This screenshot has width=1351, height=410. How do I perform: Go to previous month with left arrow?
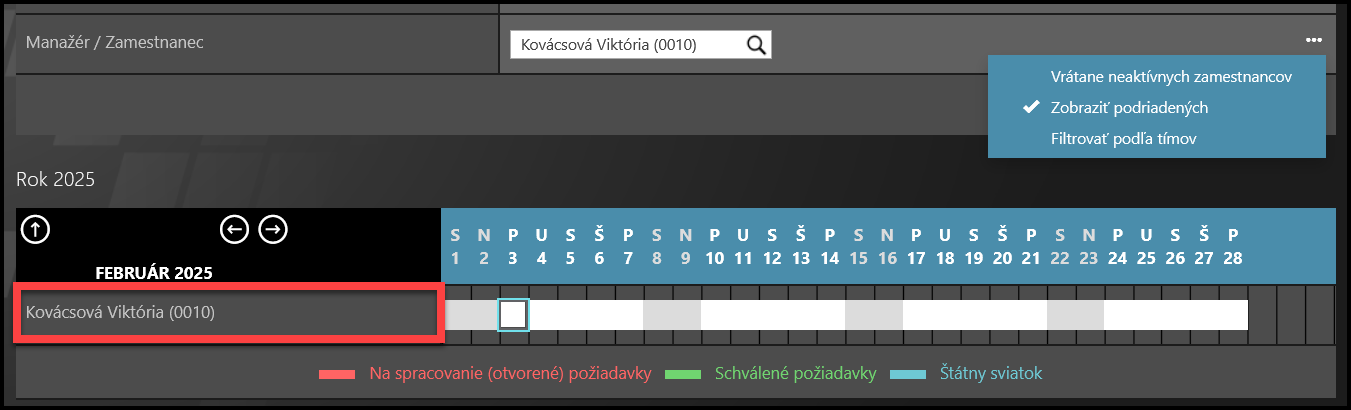tap(235, 230)
